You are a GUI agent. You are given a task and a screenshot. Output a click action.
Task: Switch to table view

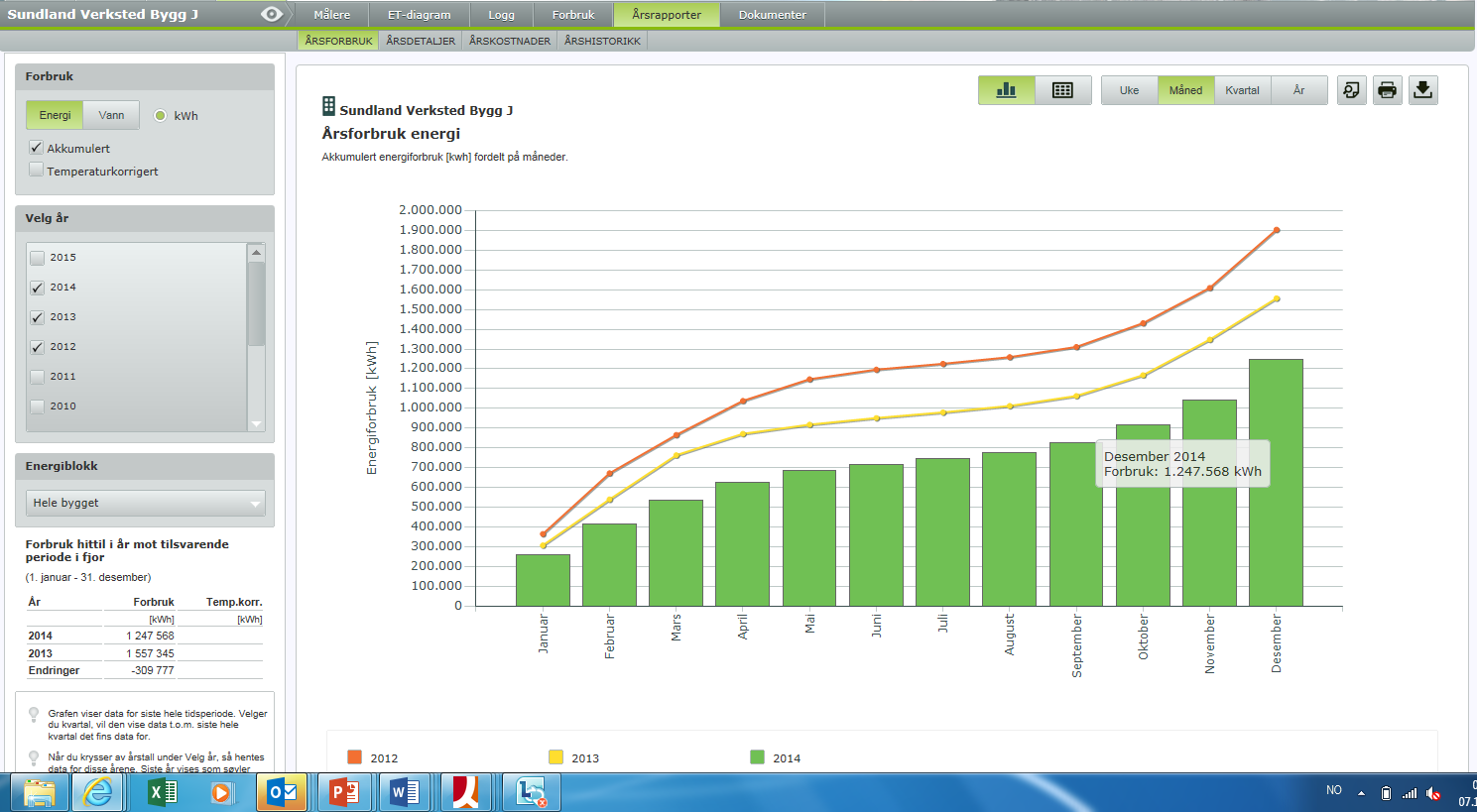[x=1063, y=90]
